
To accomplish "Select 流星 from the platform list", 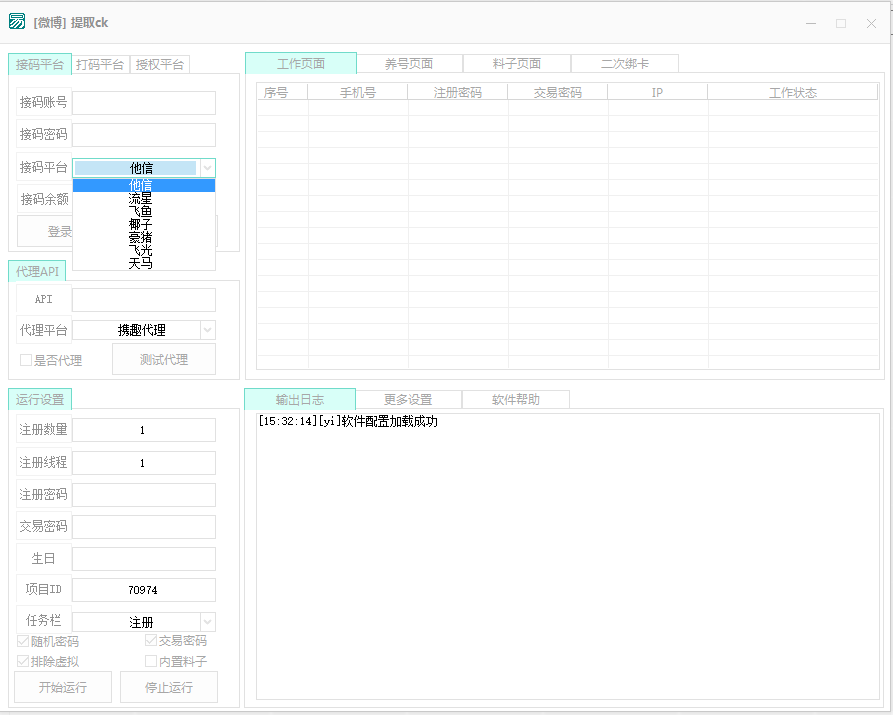I will point(141,199).
